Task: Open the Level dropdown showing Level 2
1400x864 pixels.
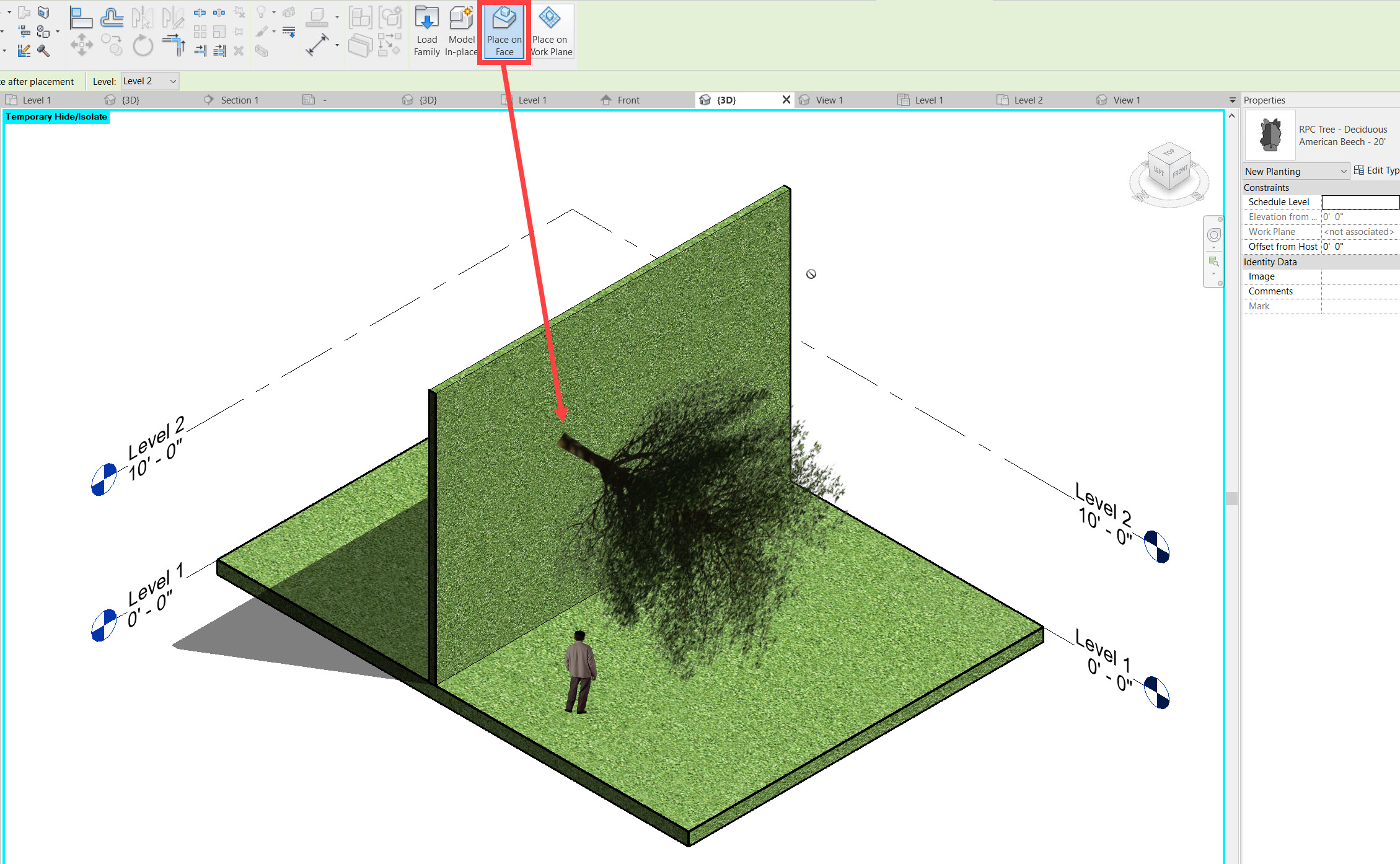Action: click(150, 81)
